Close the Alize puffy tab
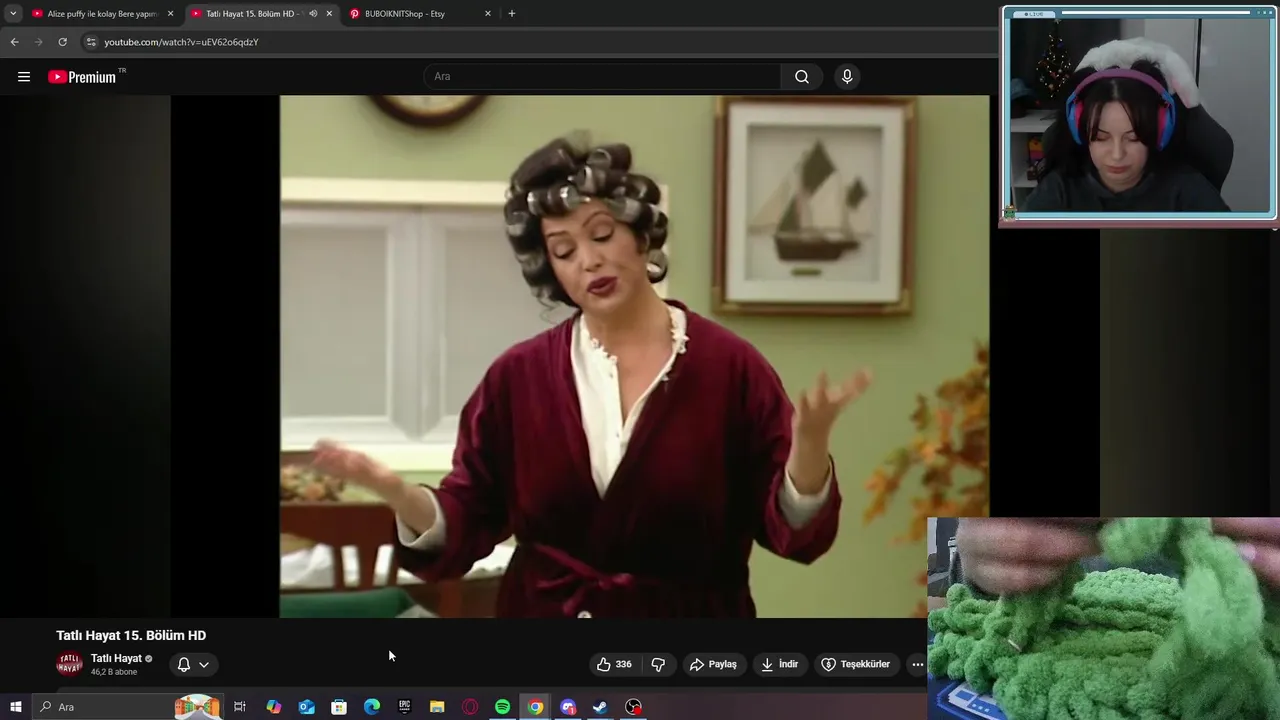The image size is (1280, 720). click(170, 14)
